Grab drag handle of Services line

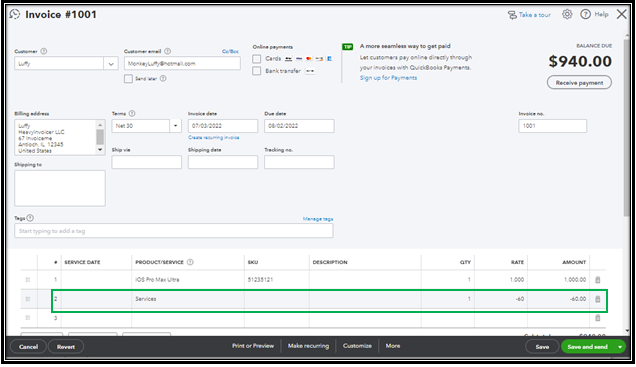(x=28, y=299)
